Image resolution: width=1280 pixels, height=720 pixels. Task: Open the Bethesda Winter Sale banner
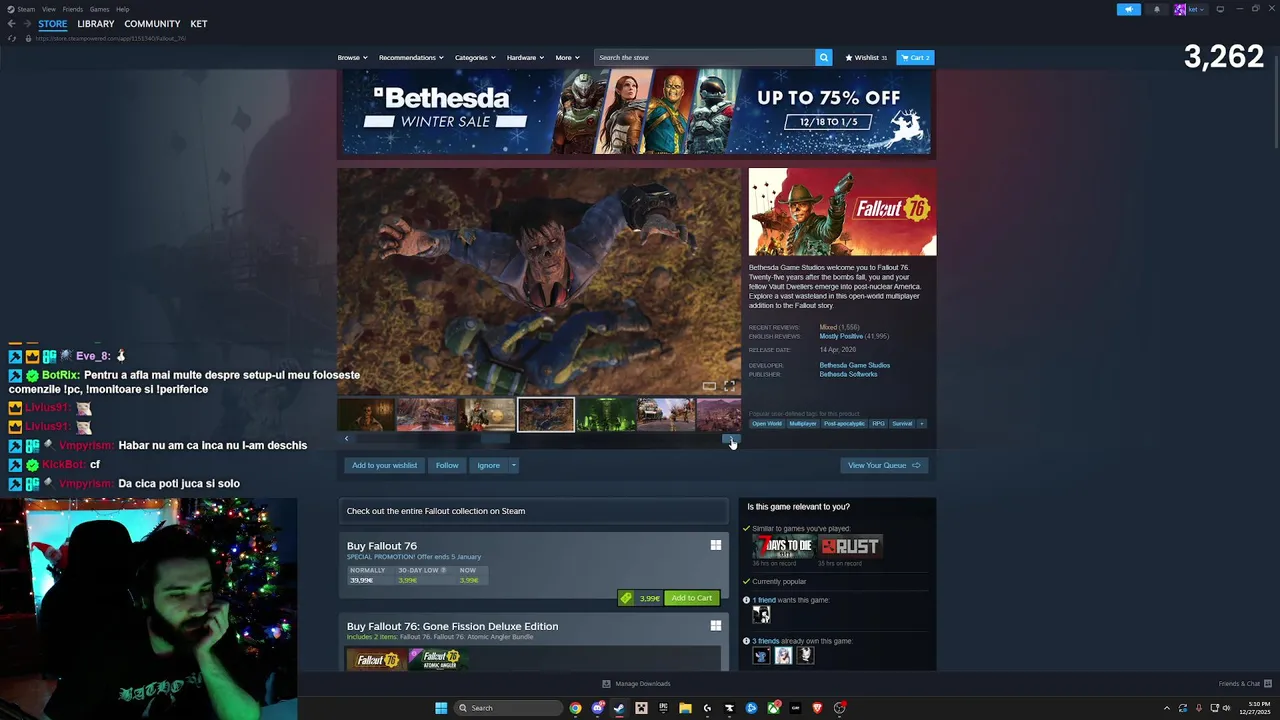click(x=636, y=111)
